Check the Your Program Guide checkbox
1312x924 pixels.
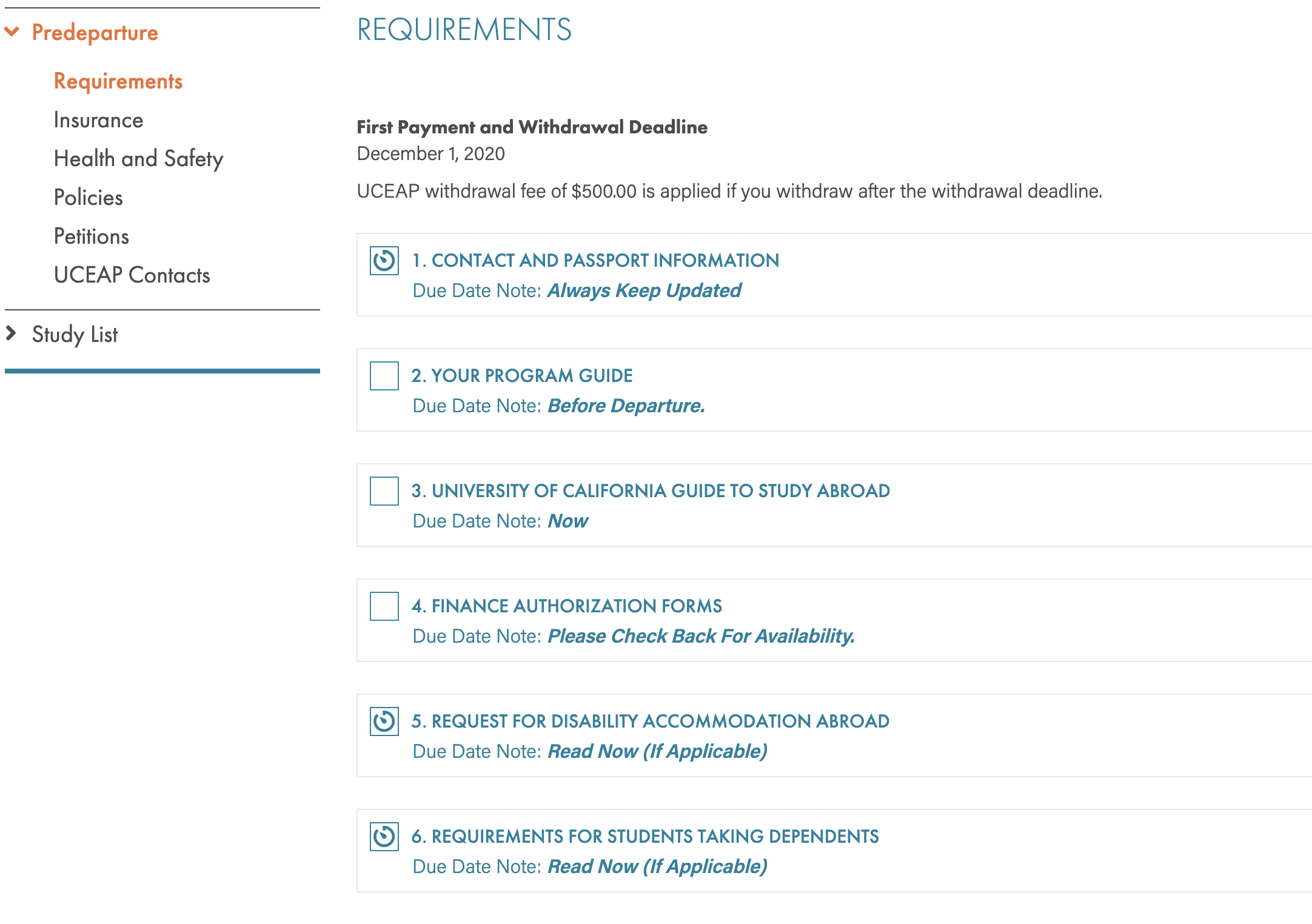coord(384,376)
